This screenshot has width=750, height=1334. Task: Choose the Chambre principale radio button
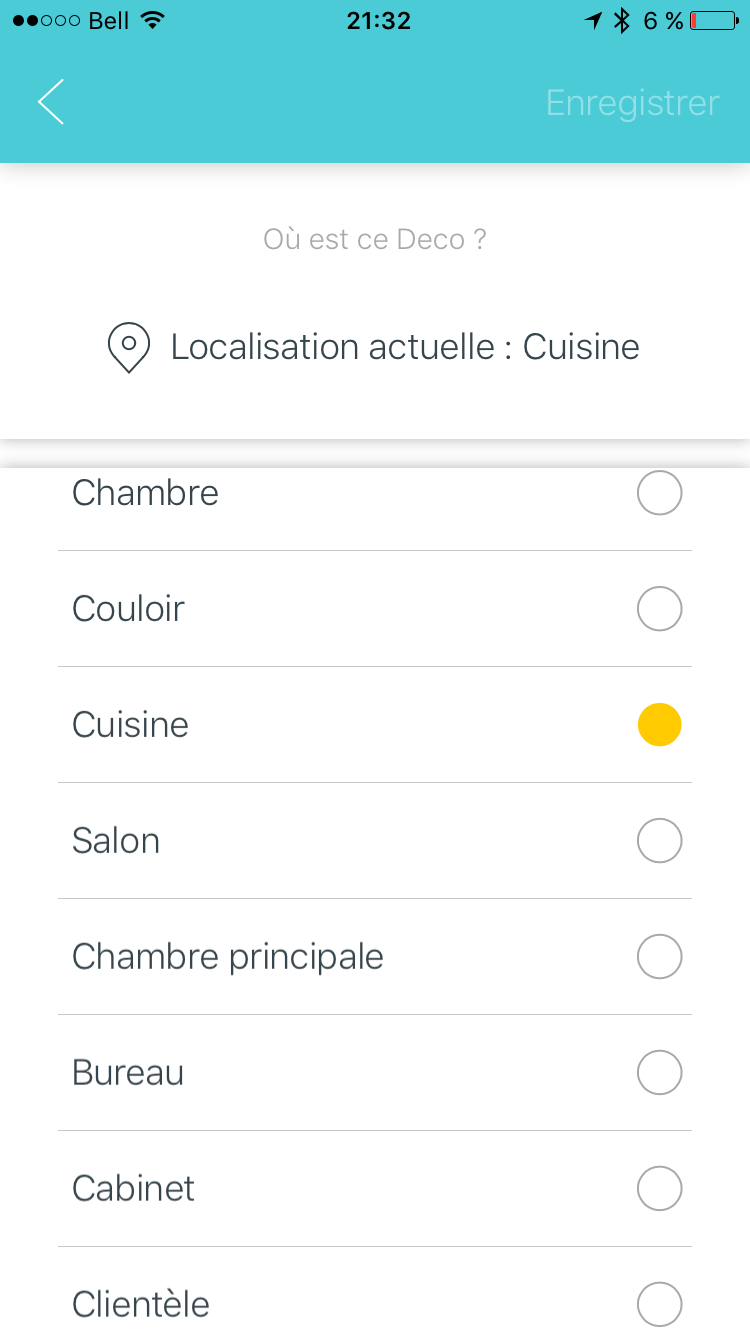[660, 957]
